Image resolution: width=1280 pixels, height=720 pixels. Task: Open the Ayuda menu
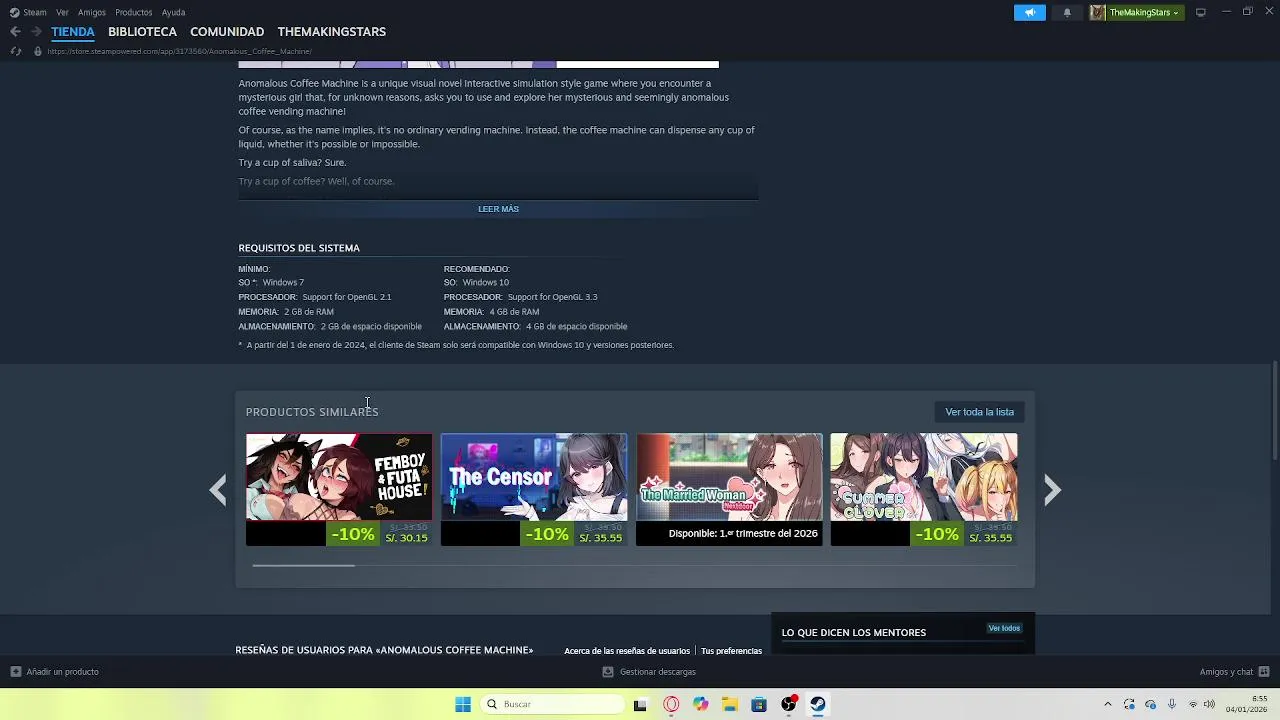[173, 12]
